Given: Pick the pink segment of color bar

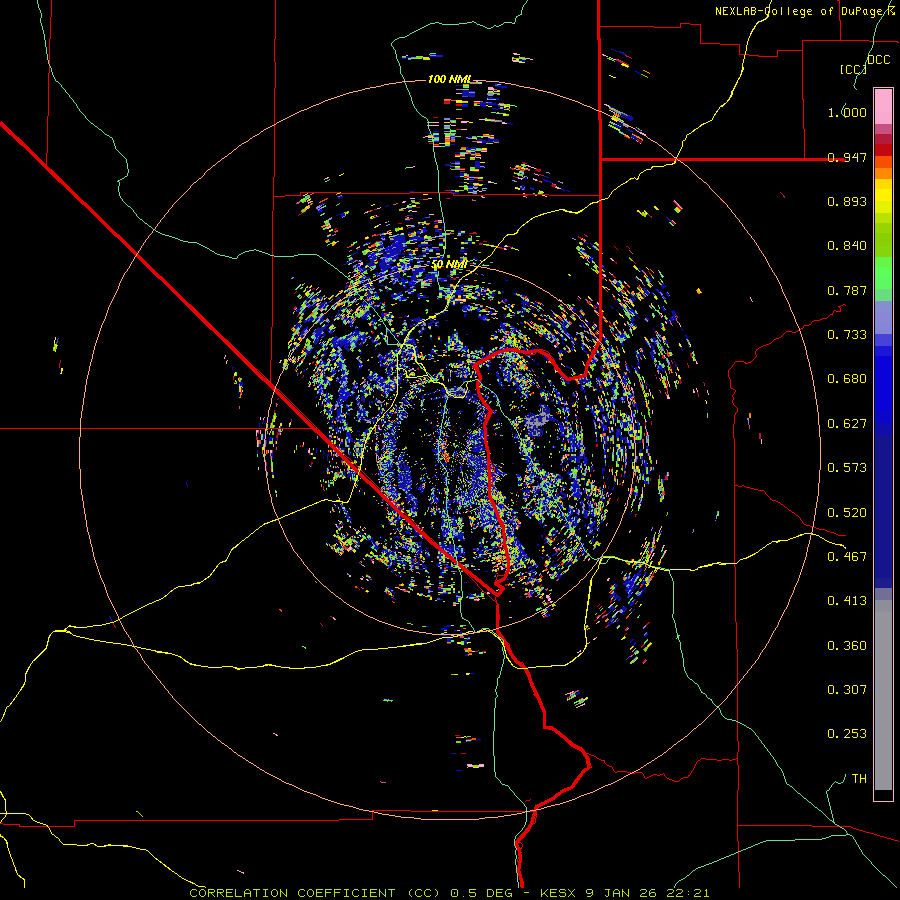Looking at the screenshot, I should [883, 107].
